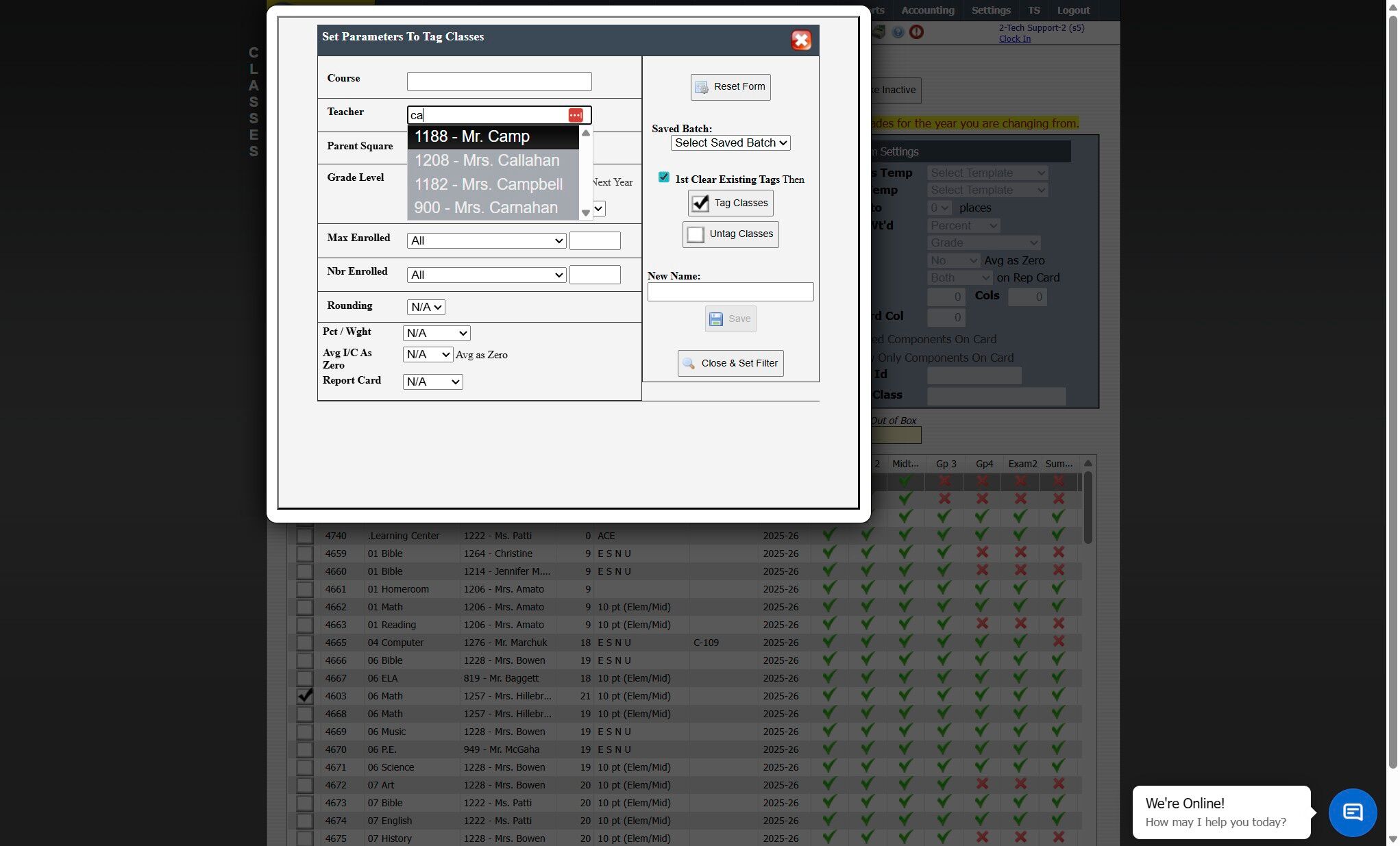1400x846 pixels.
Task: Click the red power icon in toolbar
Action: coord(916,32)
